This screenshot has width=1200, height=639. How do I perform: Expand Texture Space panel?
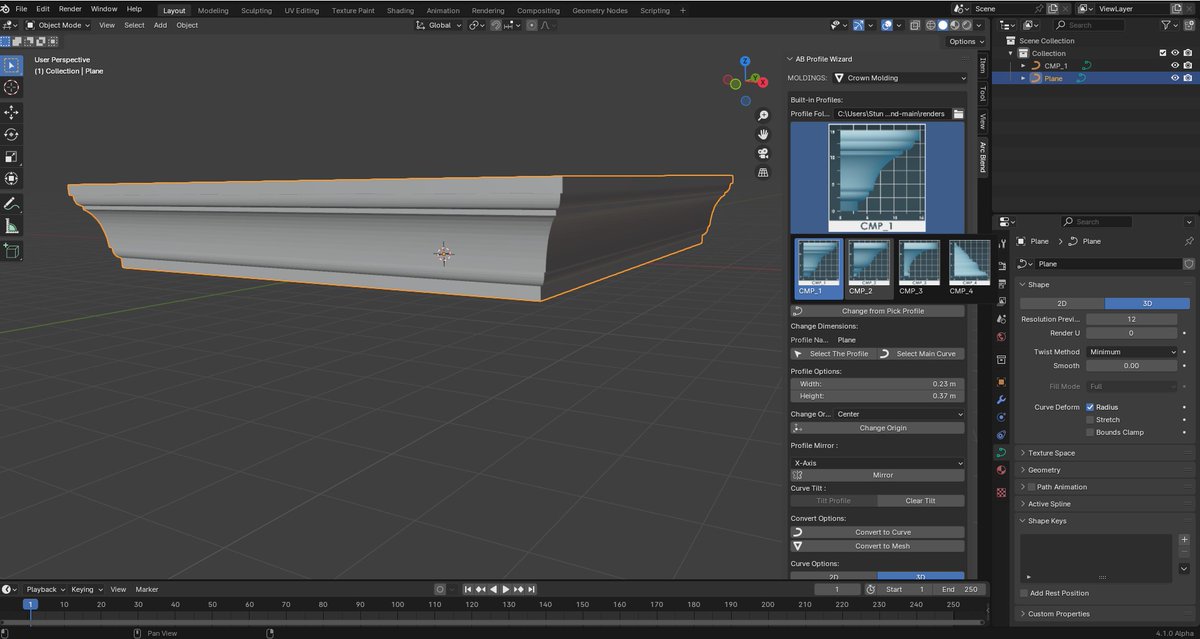[x=1052, y=453]
